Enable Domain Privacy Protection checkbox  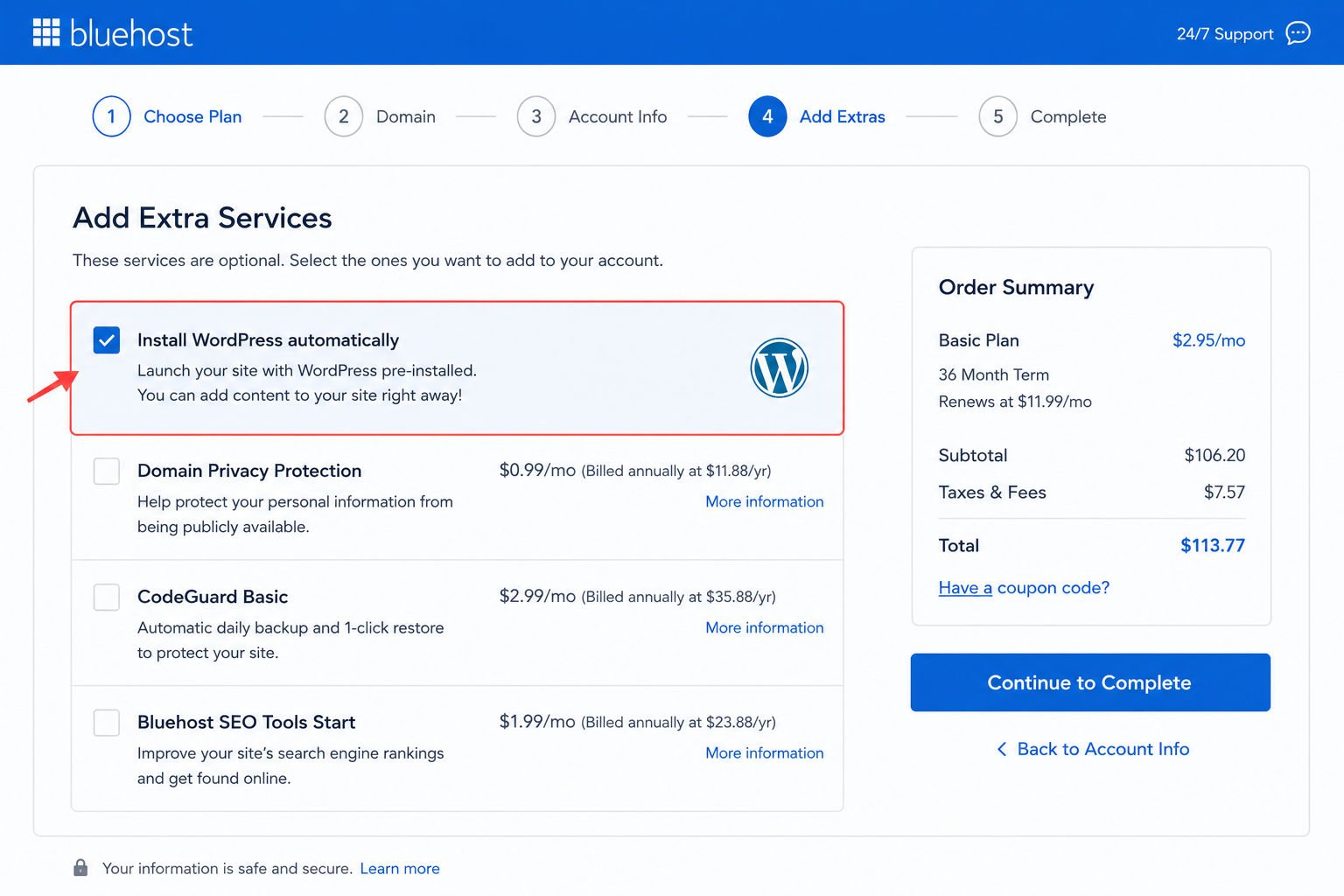(x=107, y=471)
